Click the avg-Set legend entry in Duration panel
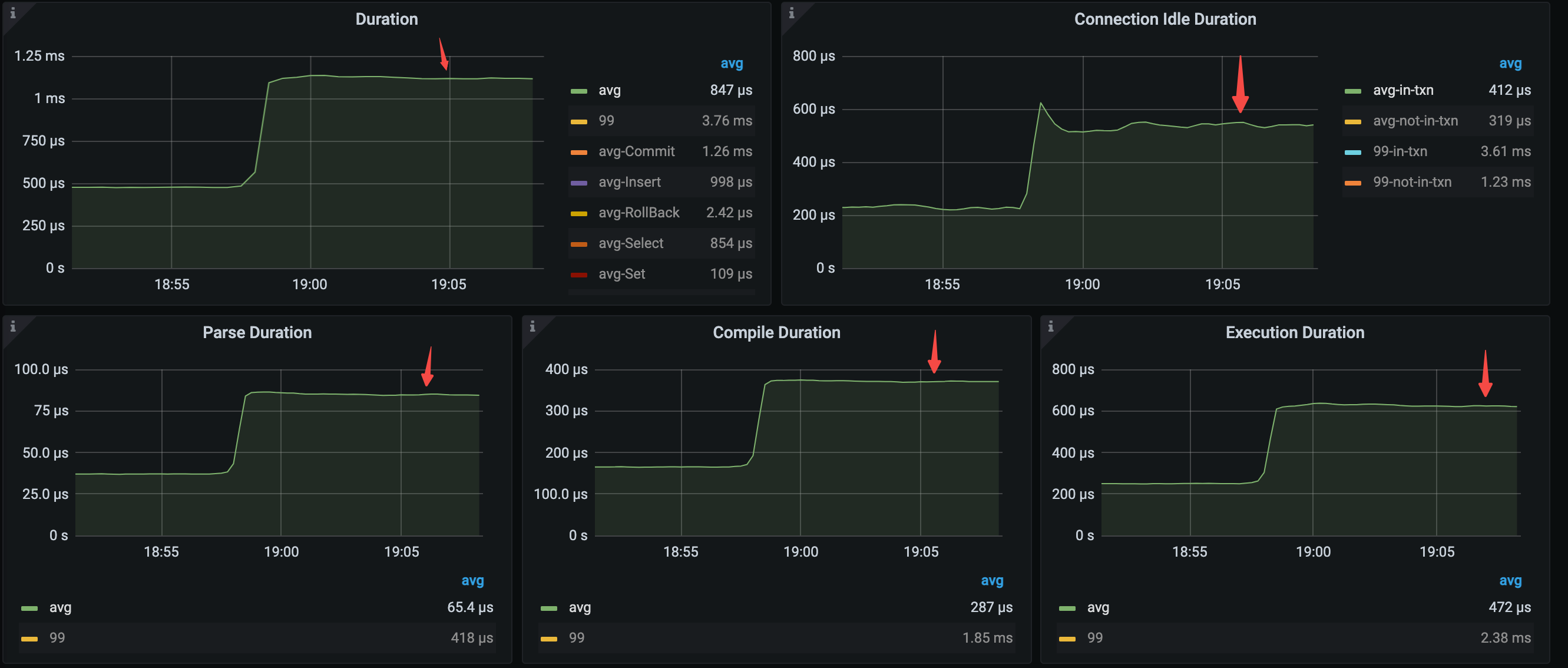 click(x=621, y=273)
